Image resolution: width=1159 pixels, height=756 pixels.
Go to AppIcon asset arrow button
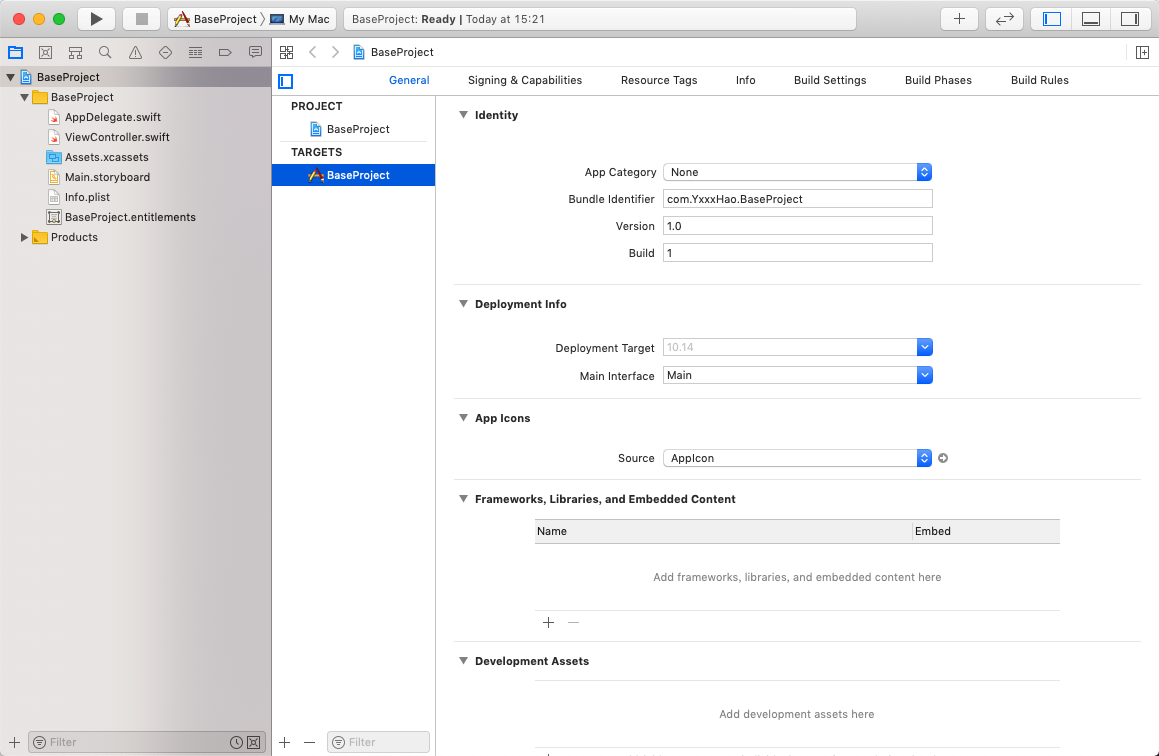(943, 458)
